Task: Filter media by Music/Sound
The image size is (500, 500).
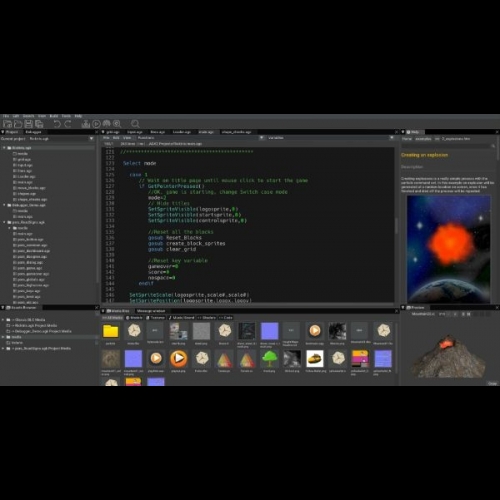Action: point(181,318)
